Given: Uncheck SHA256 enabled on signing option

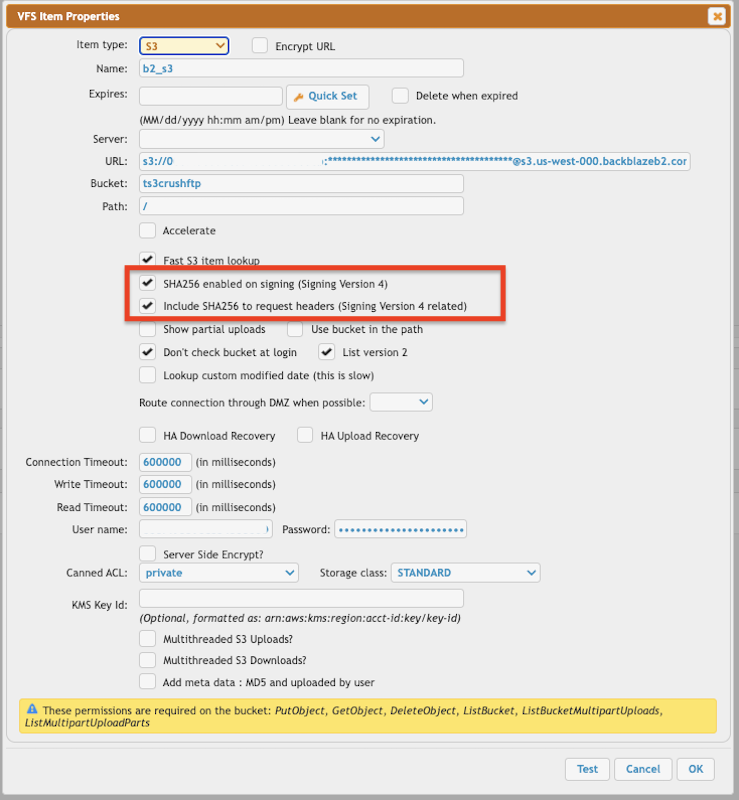Looking at the screenshot, I should [x=148, y=284].
